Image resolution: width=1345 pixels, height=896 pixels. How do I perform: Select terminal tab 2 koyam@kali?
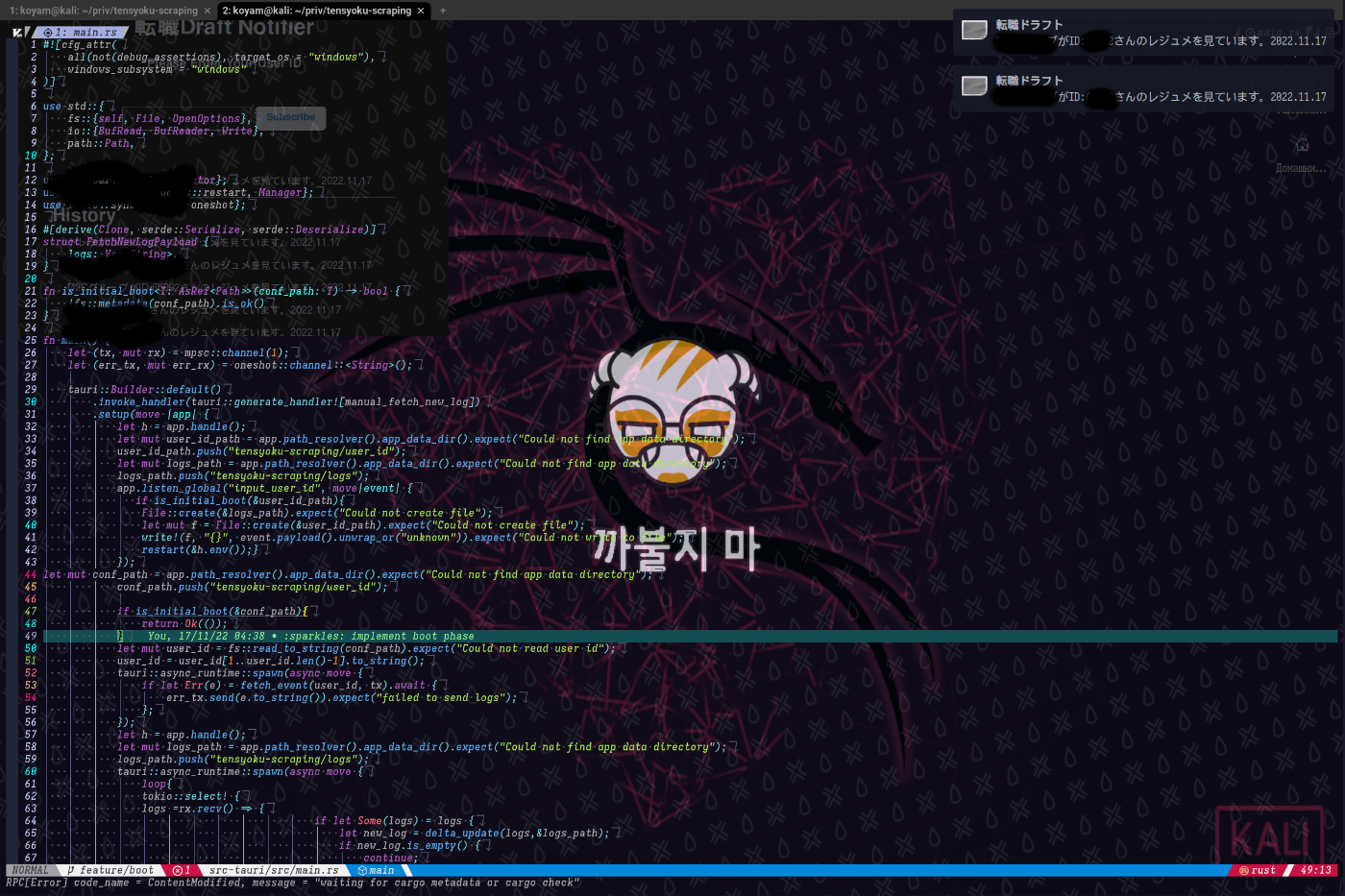tap(316, 11)
